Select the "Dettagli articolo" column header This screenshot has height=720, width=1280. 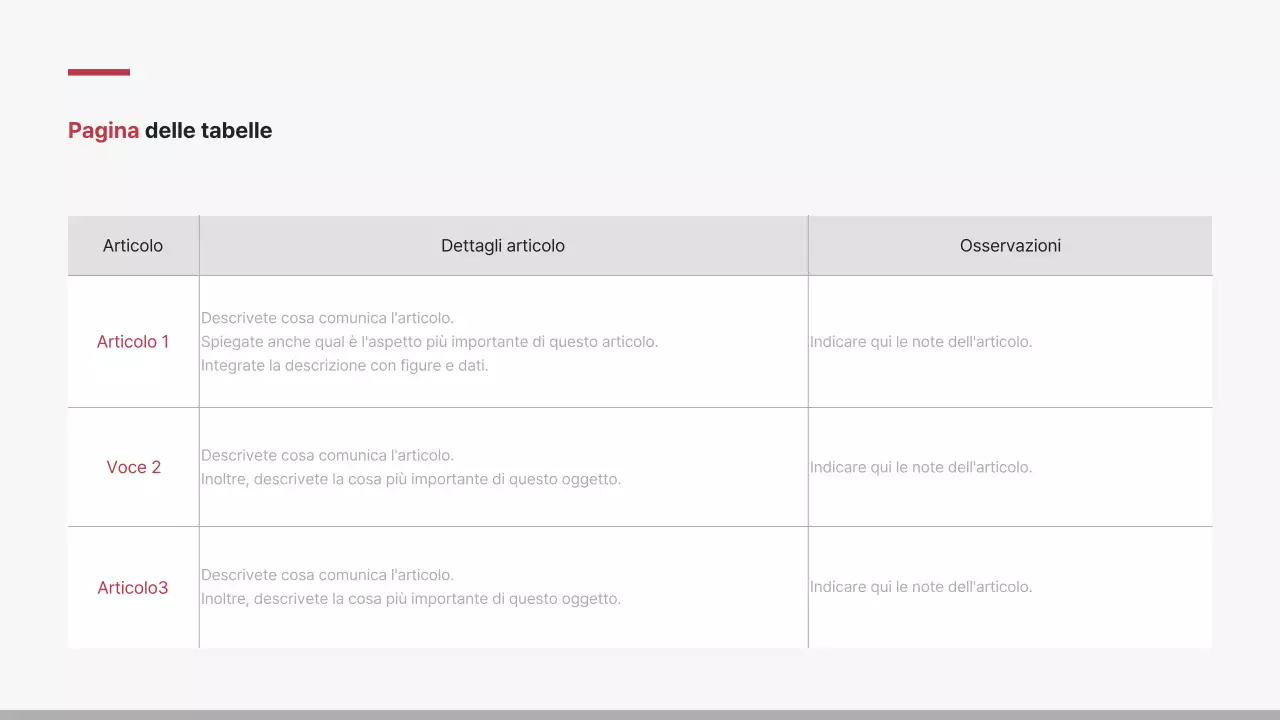click(x=503, y=246)
